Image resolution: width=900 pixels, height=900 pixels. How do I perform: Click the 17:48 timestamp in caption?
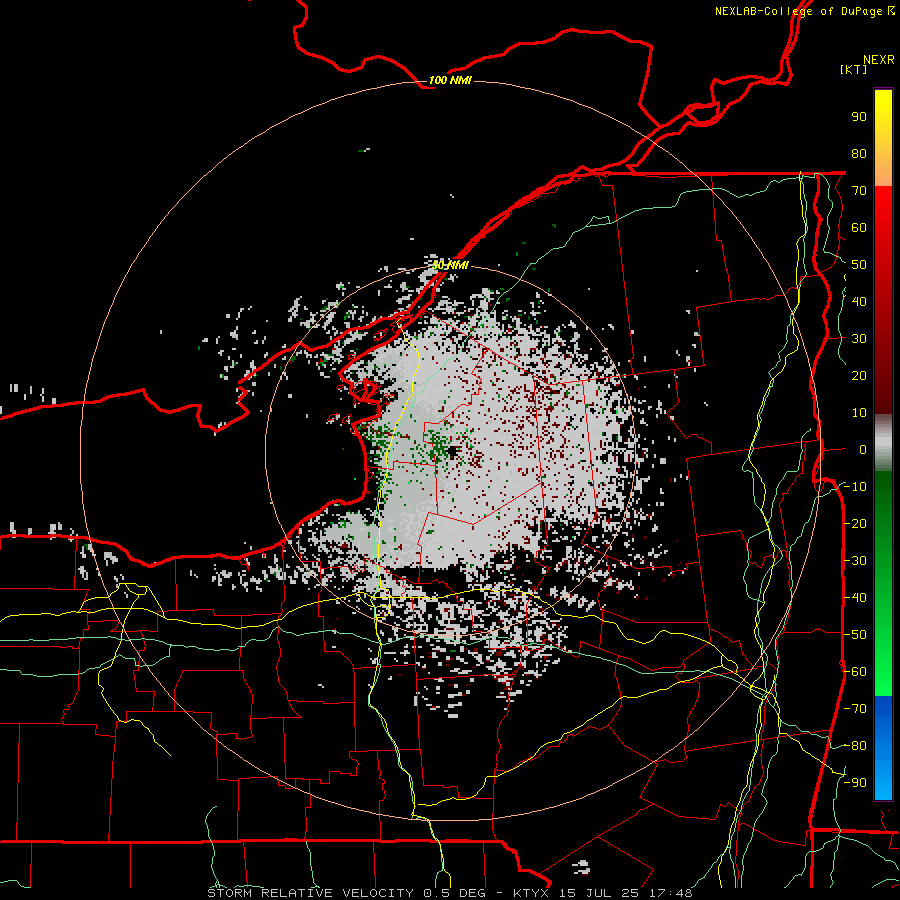(x=670, y=893)
